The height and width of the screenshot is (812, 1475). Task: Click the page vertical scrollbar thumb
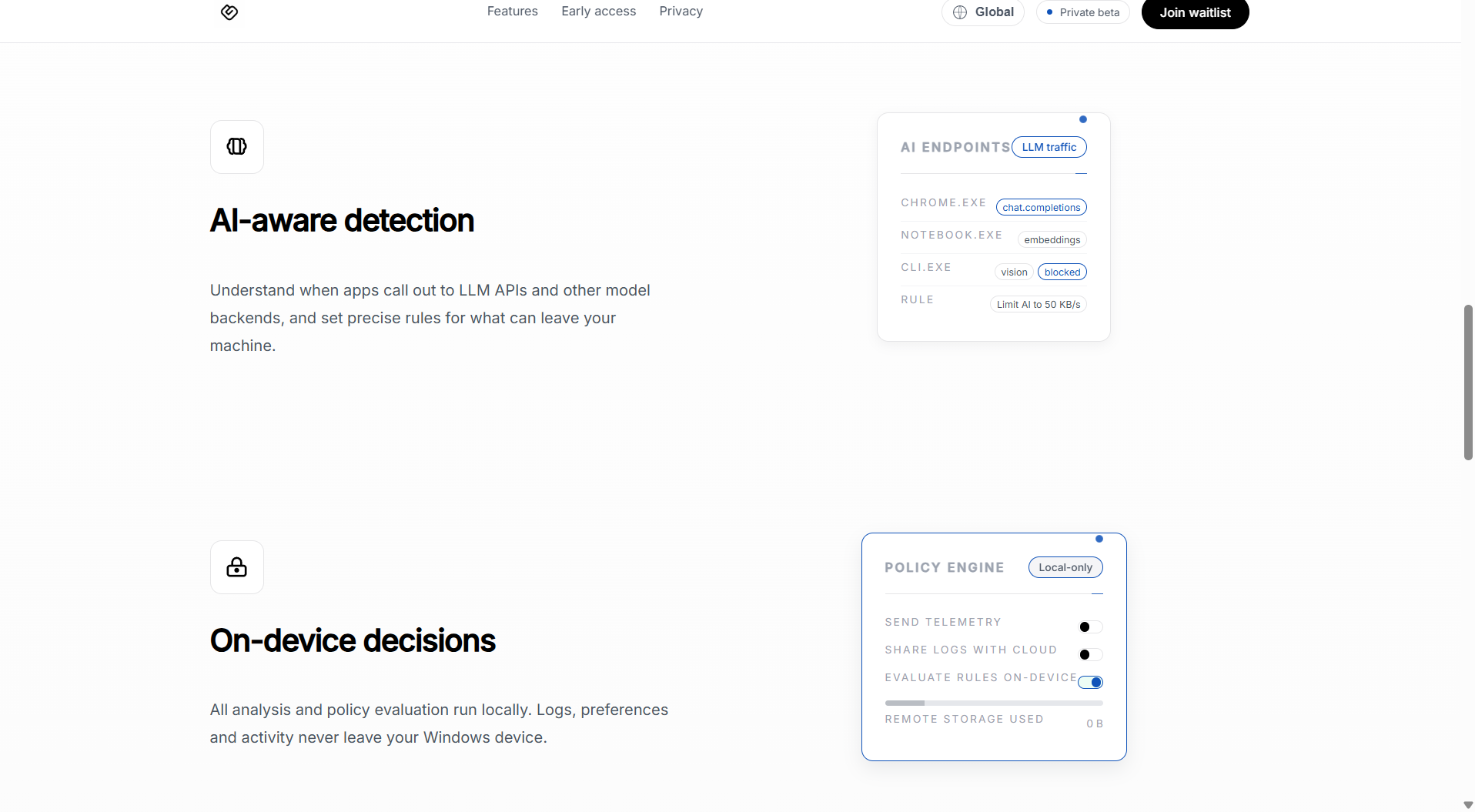(x=1468, y=383)
